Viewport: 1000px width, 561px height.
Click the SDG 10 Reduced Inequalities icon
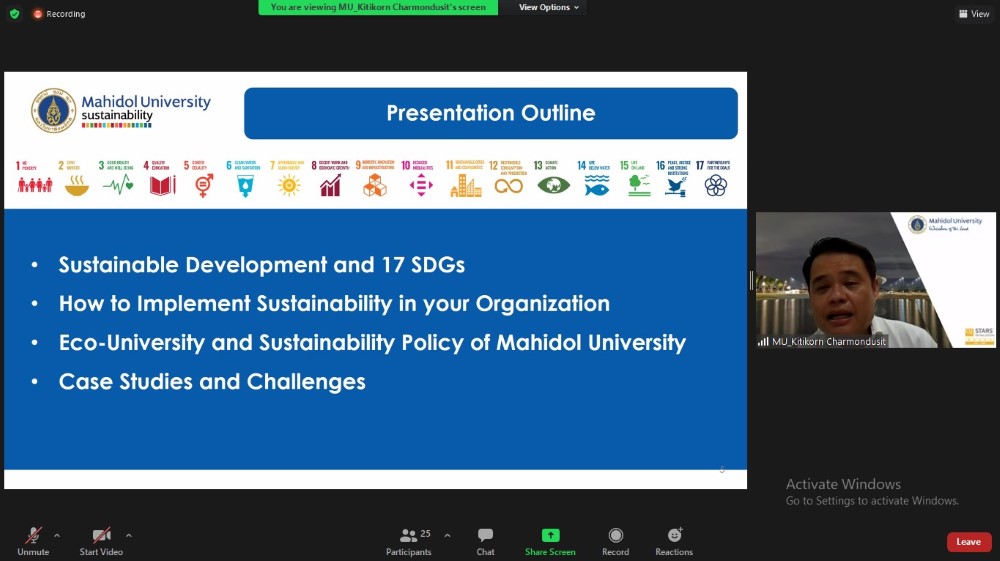click(x=421, y=186)
